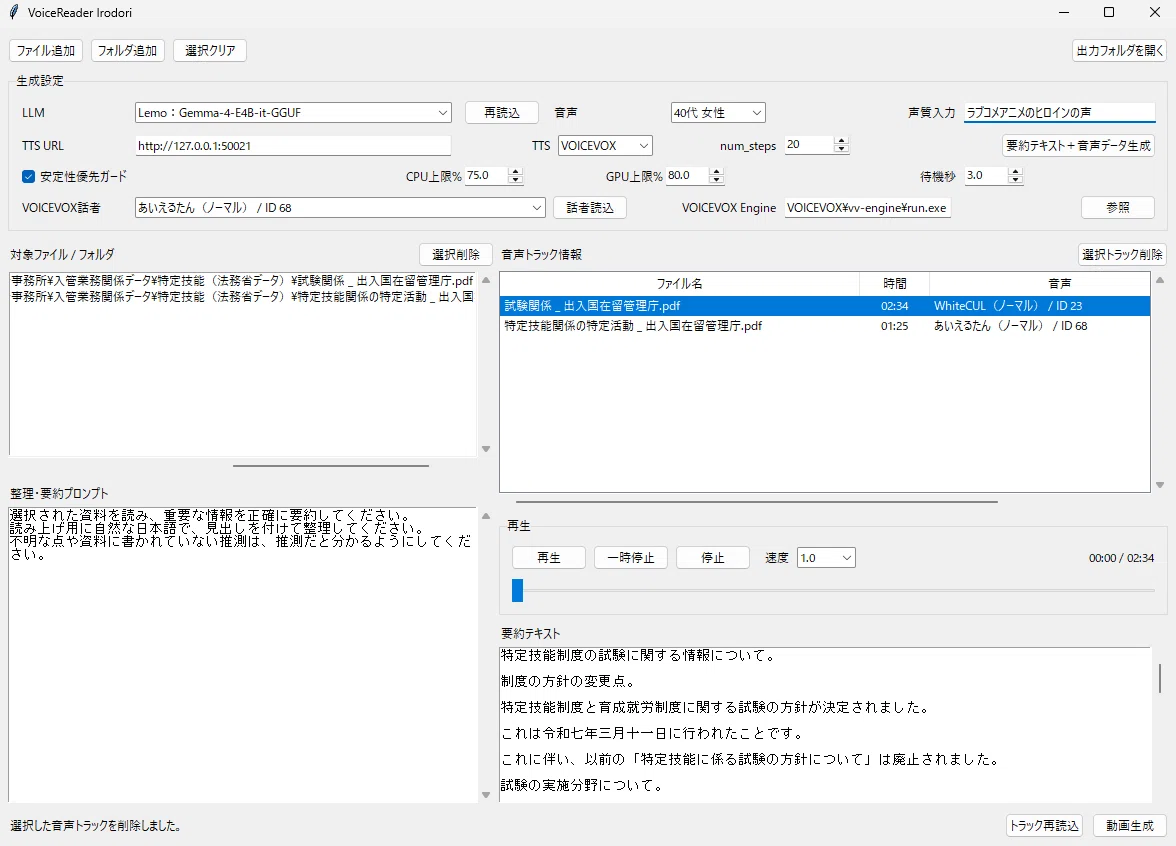Click the 再生 play button

pos(548,558)
